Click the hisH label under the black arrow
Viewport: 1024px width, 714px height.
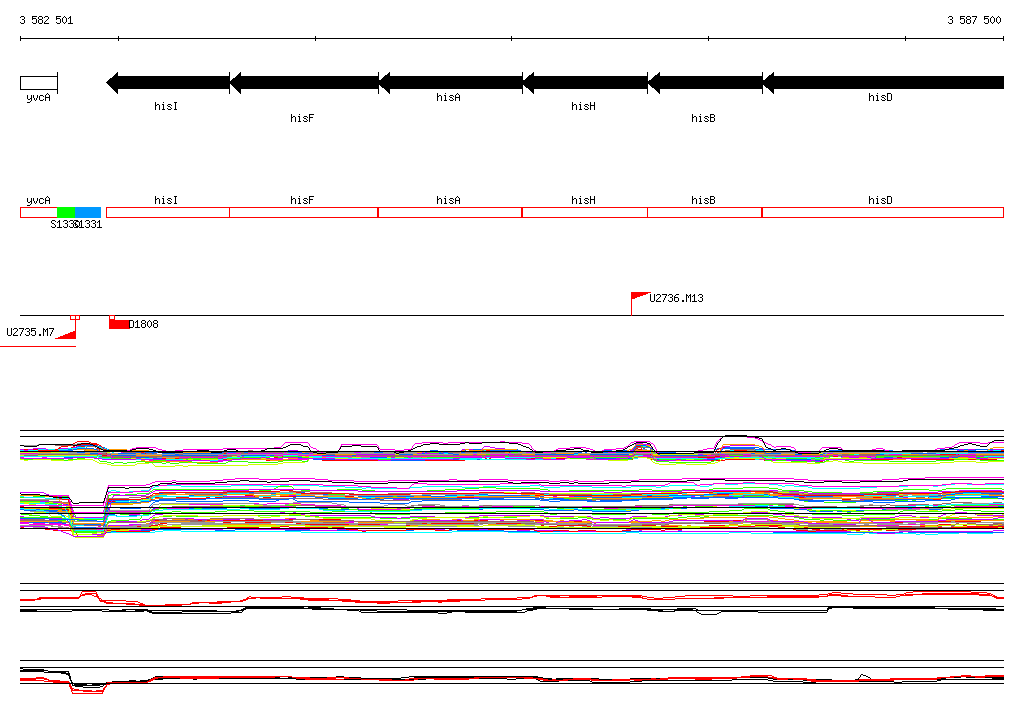583,106
